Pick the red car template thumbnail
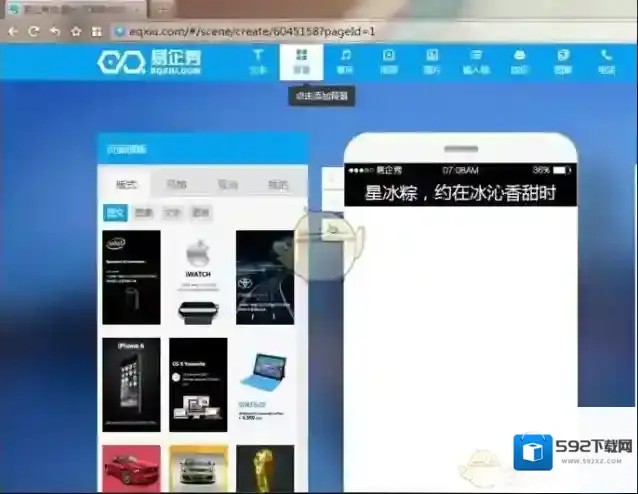The image size is (638, 494). pos(130,469)
